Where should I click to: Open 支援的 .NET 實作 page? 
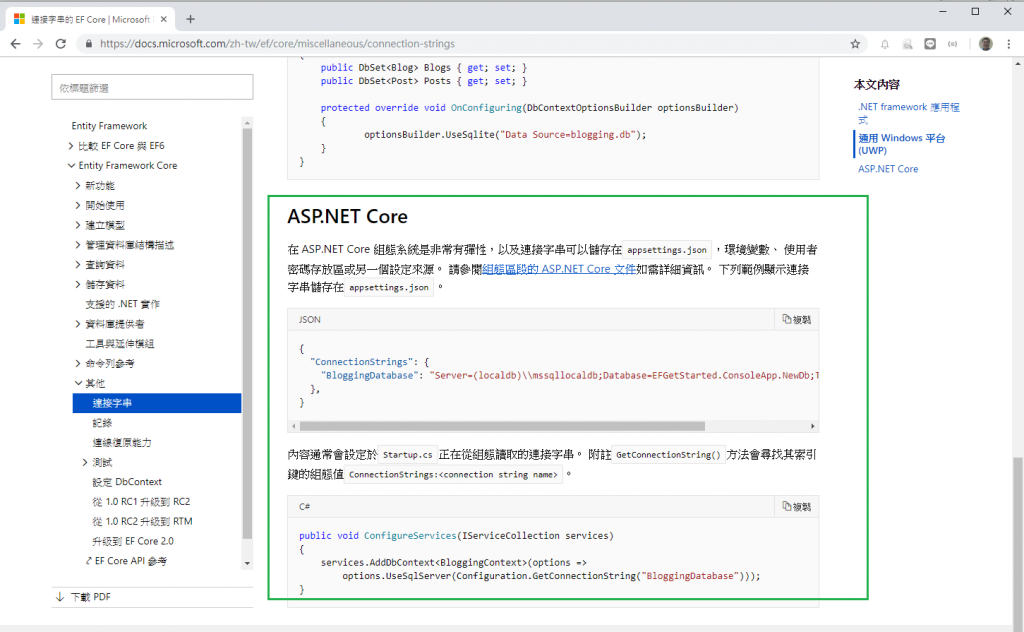pyautogui.click(x=123, y=304)
